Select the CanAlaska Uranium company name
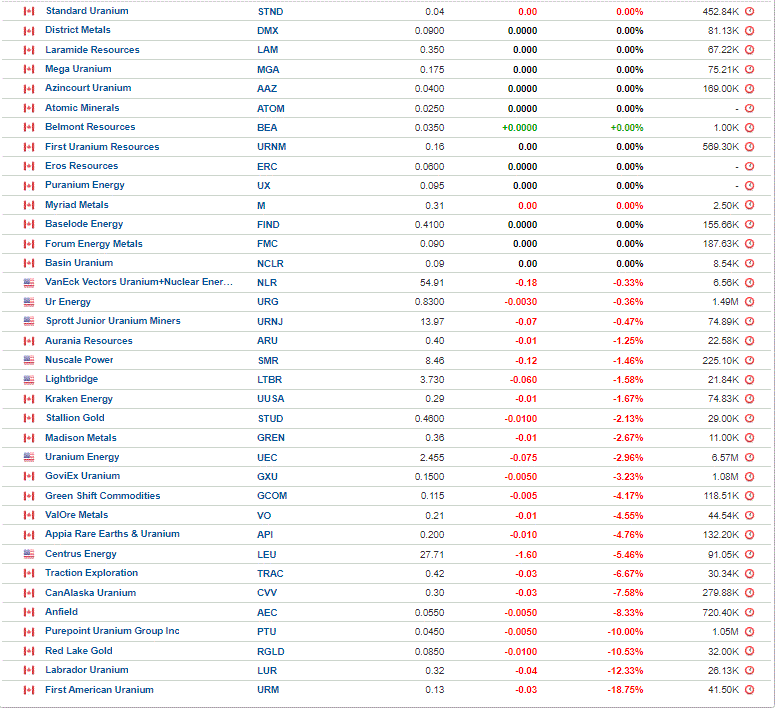 (91, 593)
